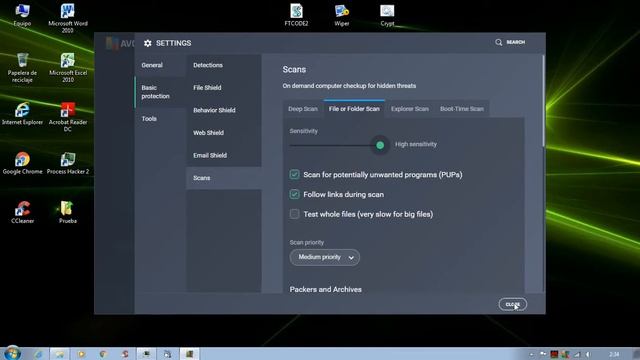Show hidden system tray icons

[531, 354]
